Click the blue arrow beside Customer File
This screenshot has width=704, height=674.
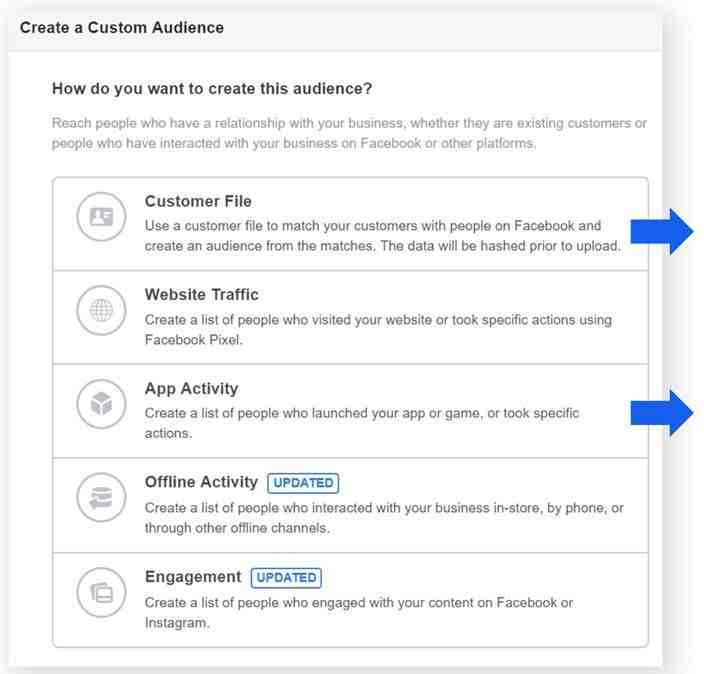(x=662, y=233)
